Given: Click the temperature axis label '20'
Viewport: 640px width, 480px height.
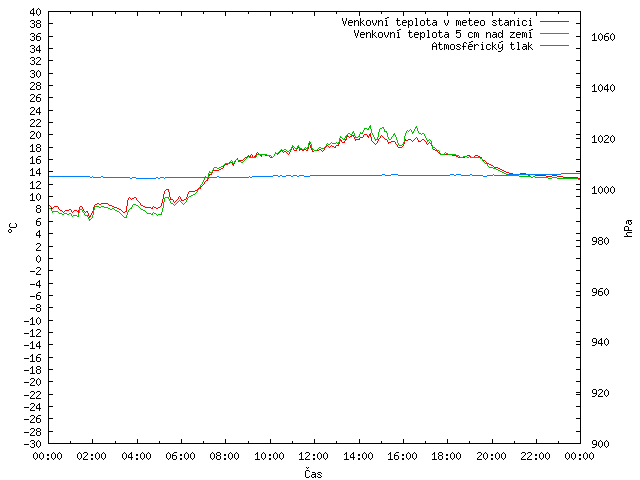Looking at the screenshot, I should [x=36, y=135].
